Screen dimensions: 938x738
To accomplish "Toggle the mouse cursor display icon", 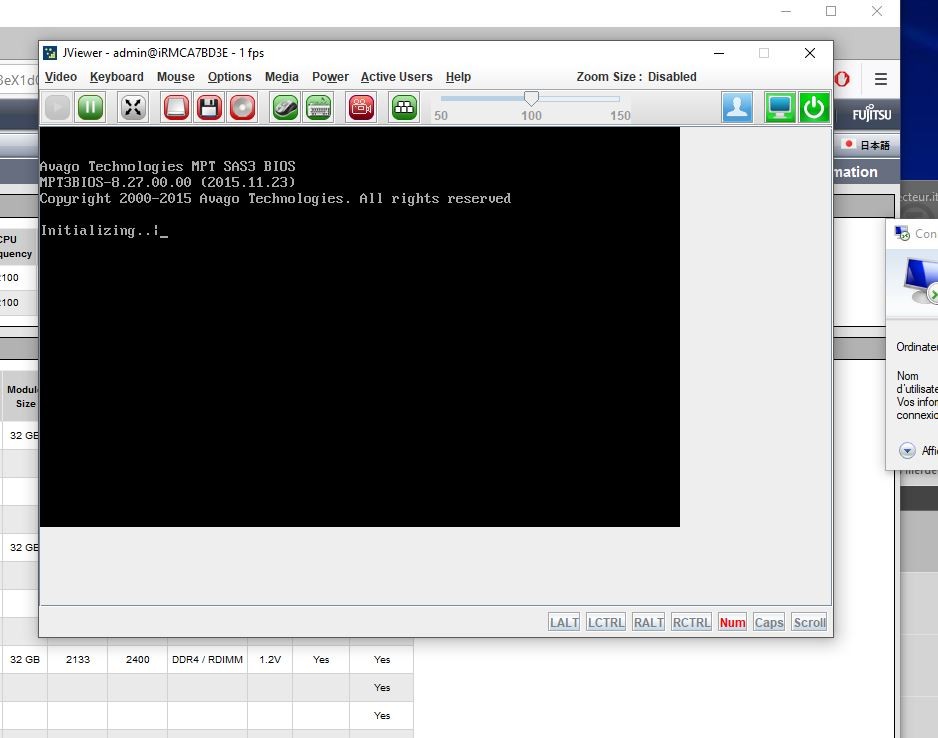I will pyautogui.click(x=285, y=108).
